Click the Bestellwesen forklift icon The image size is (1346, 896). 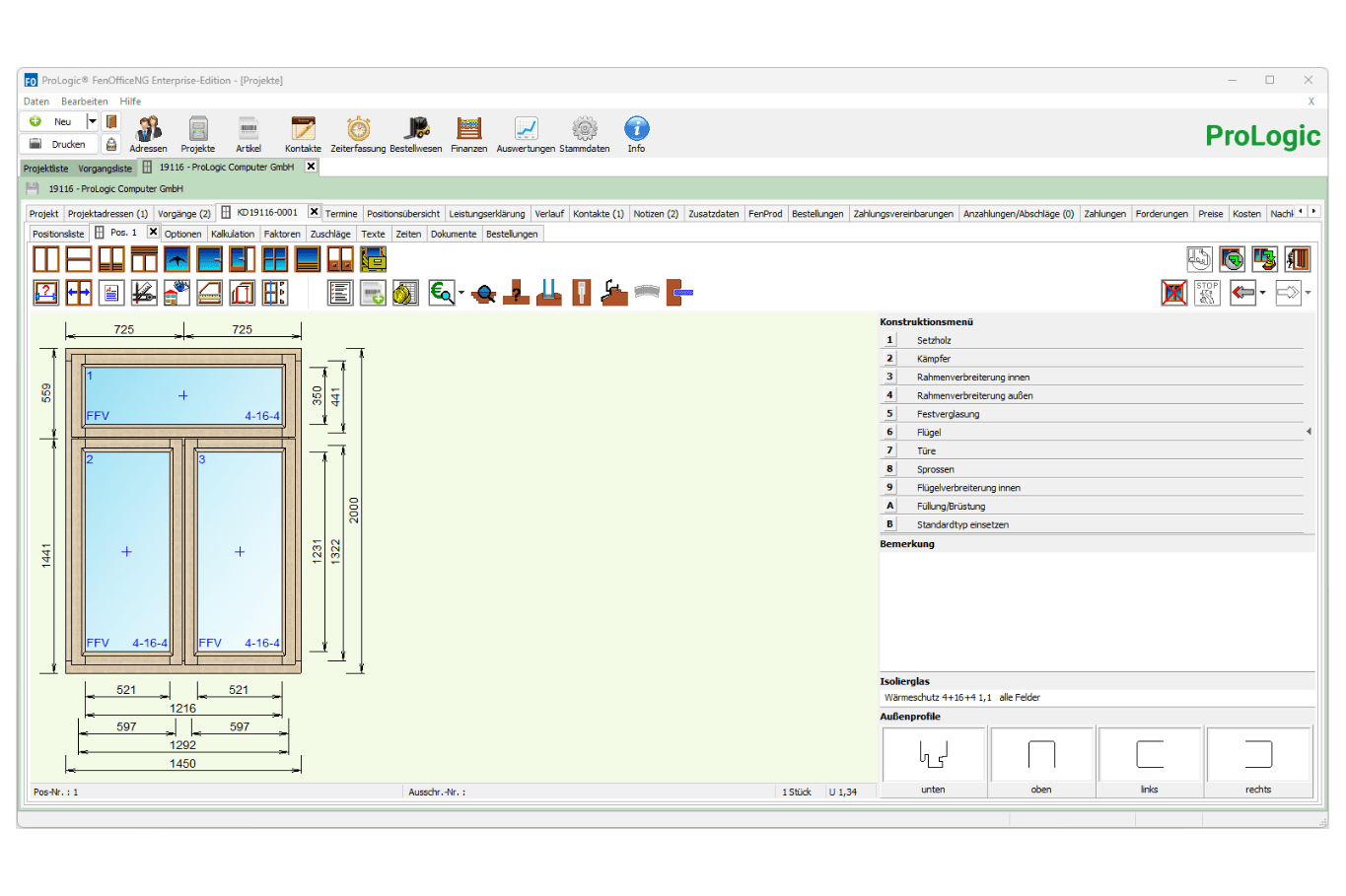pos(416,129)
